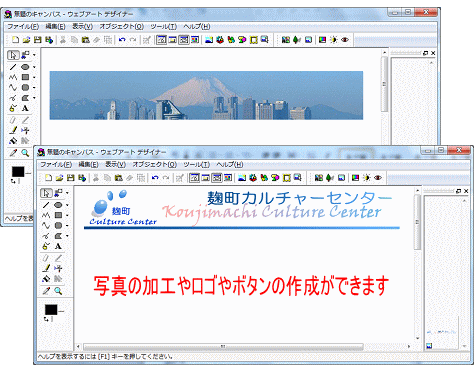Toggle first view-mode button in back window toolbar
Screen dimensions: 475x372
coord(162,40)
